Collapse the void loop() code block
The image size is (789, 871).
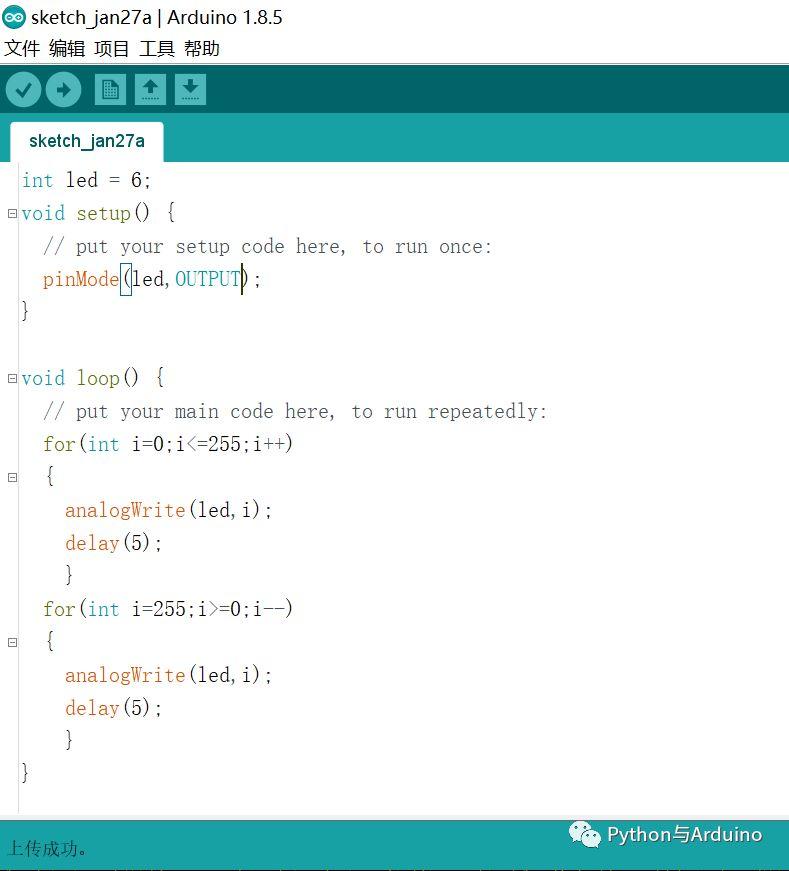click(12, 378)
